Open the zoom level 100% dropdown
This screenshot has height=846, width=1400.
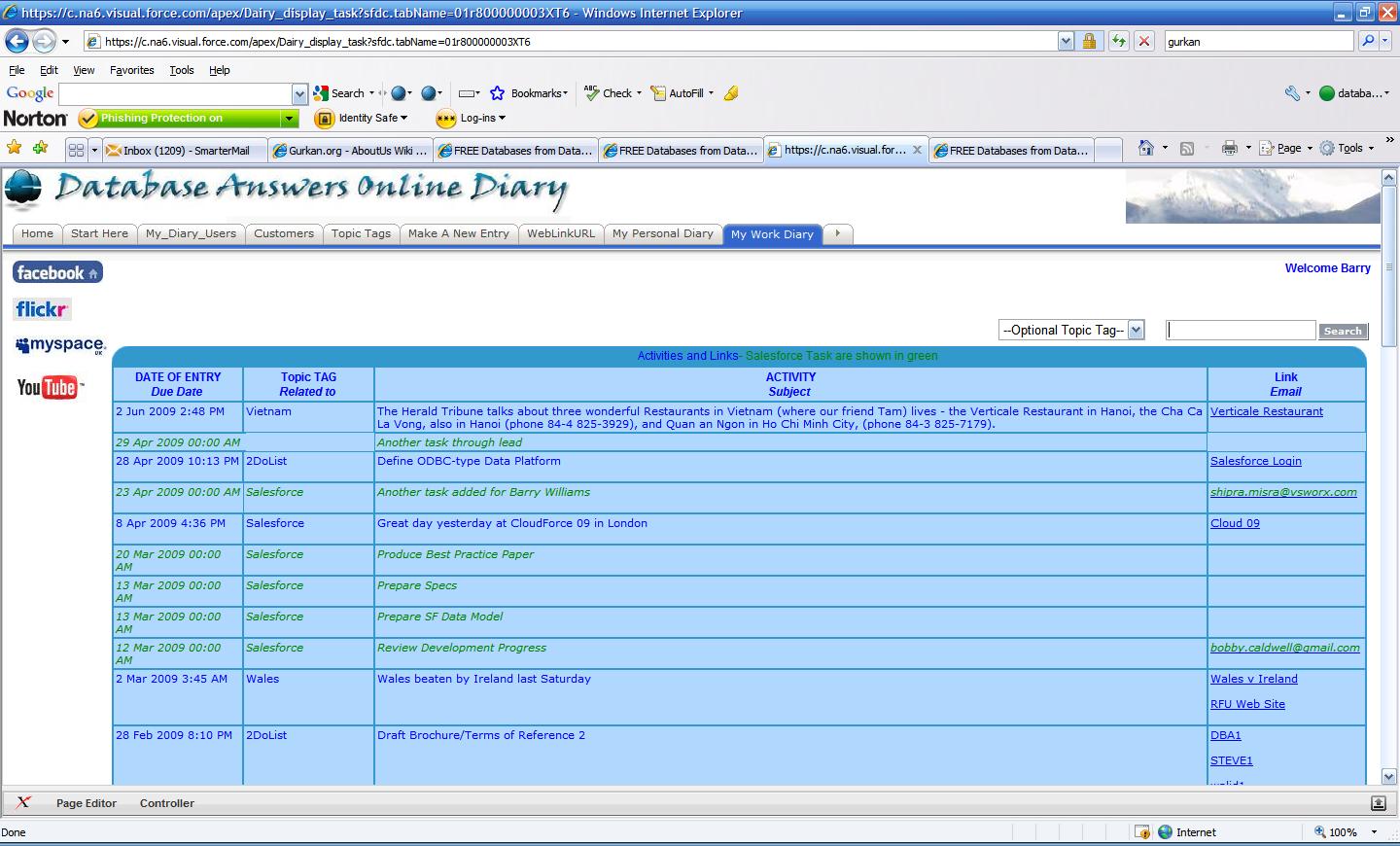pos(1374,832)
